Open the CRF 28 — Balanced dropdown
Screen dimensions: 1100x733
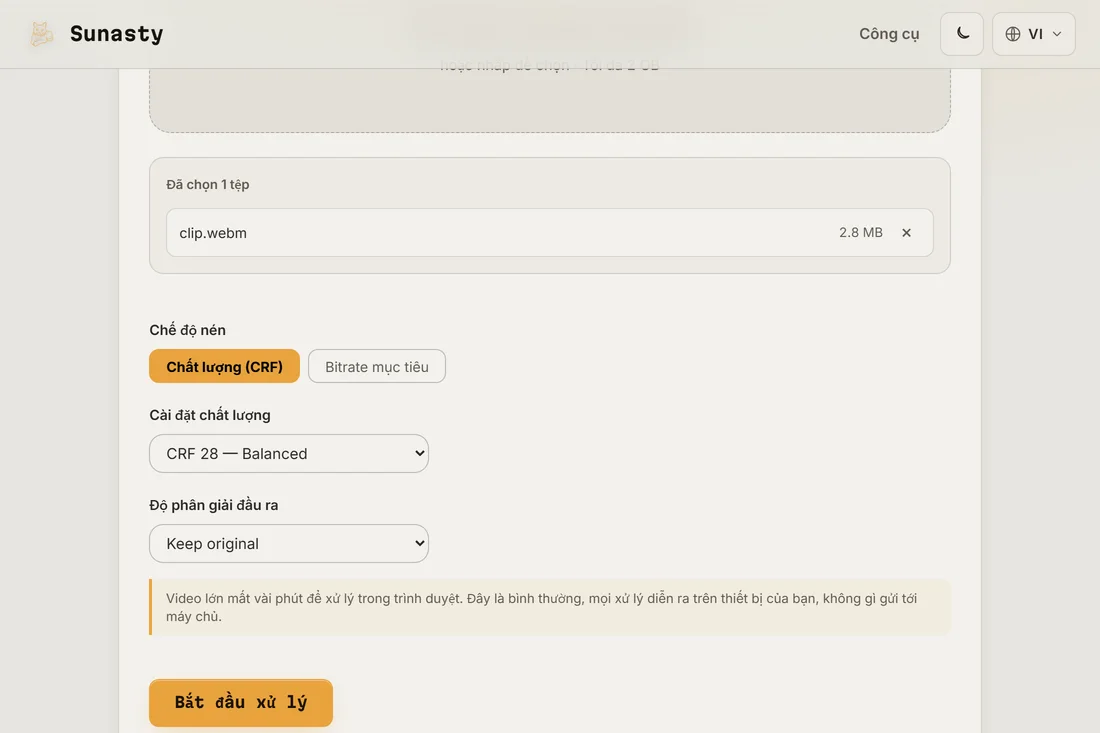[289, 453]
